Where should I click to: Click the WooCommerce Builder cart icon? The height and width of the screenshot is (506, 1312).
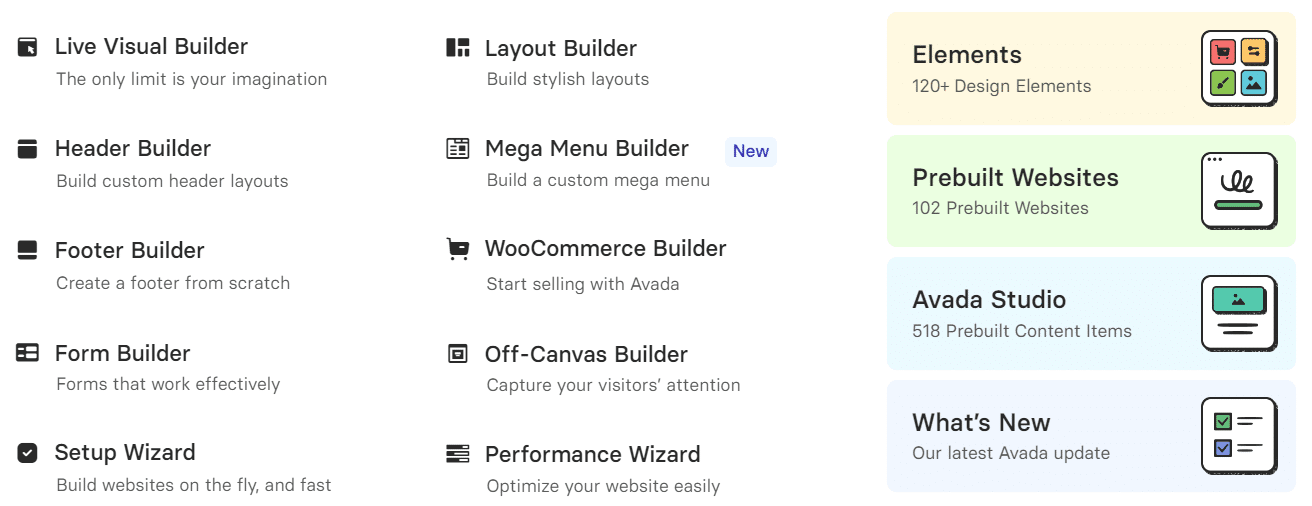tap(457, 249)
